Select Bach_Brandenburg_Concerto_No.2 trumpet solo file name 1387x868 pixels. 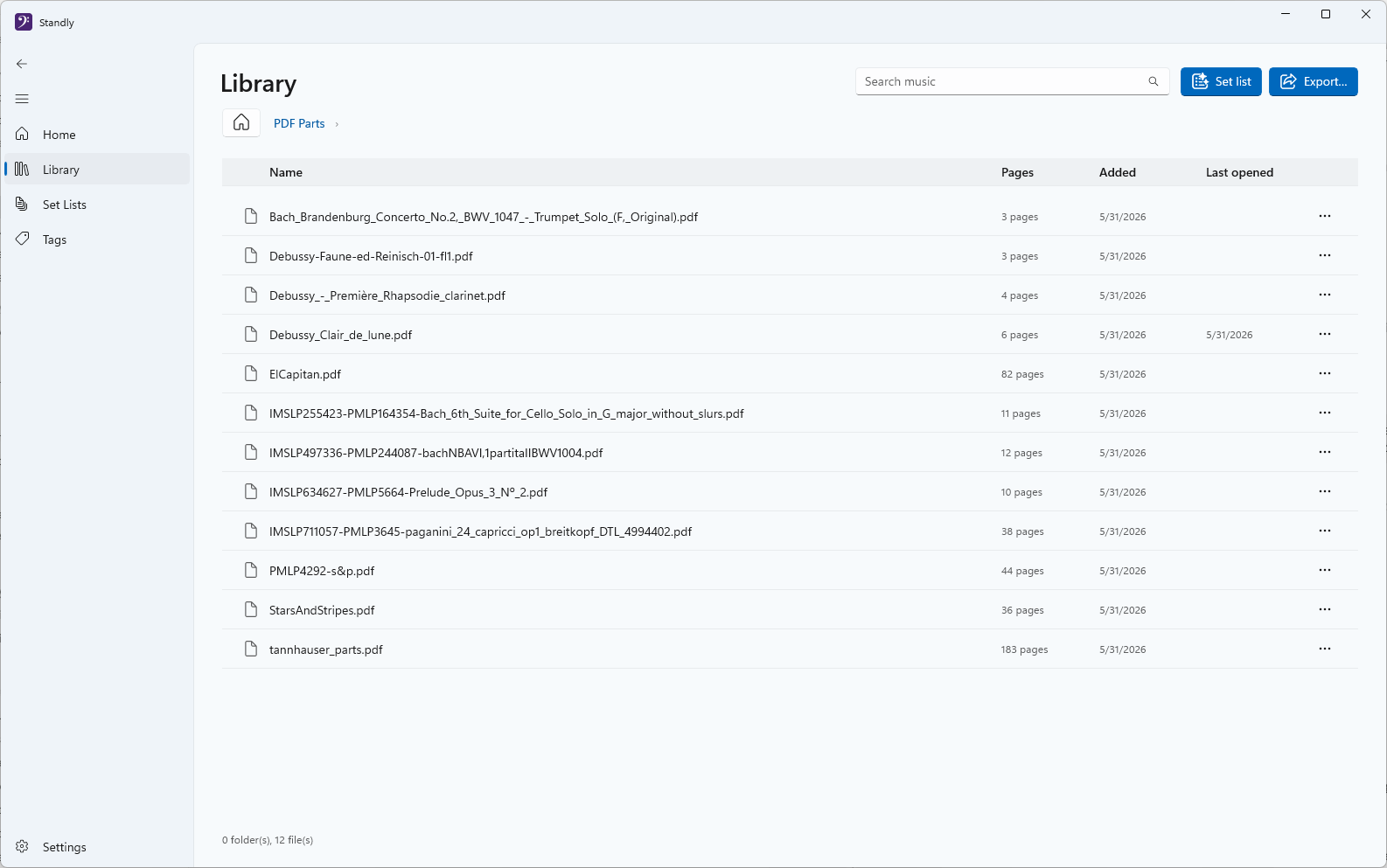click(x=484, y=217)
